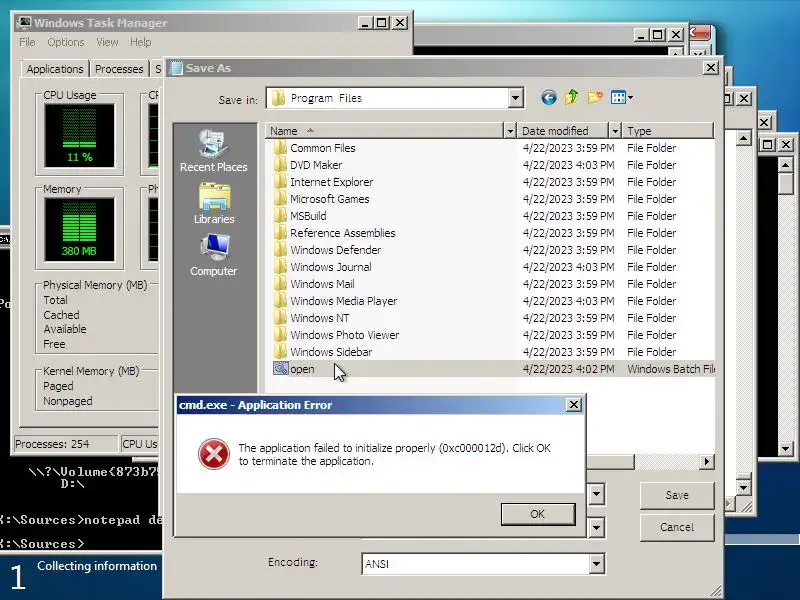Open the Date modified column dropdown
This screenshot has height=600, width=800.
click(615, 131)
